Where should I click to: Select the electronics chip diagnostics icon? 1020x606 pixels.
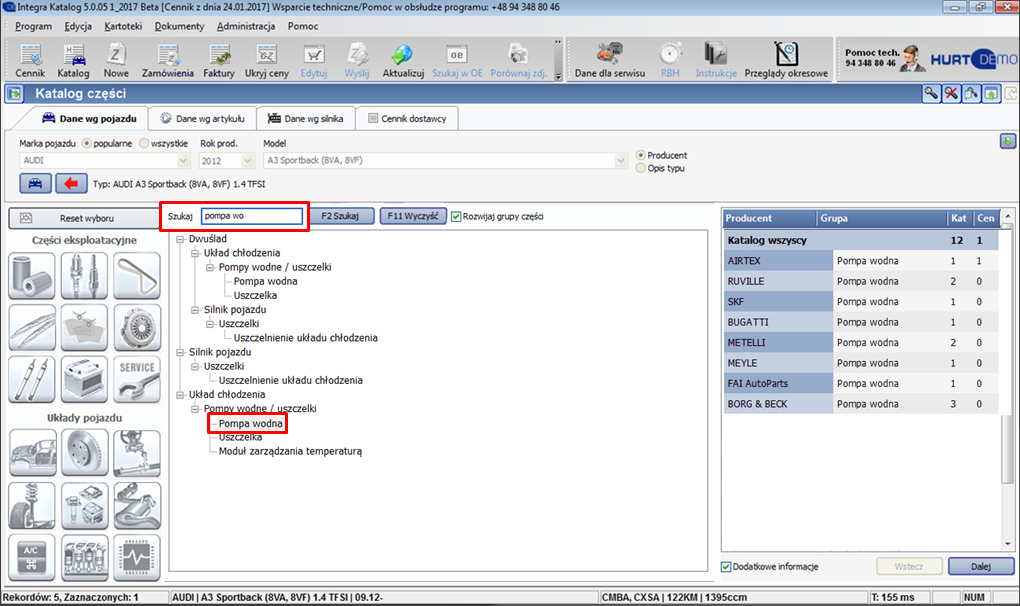click(x=137, y=557)
